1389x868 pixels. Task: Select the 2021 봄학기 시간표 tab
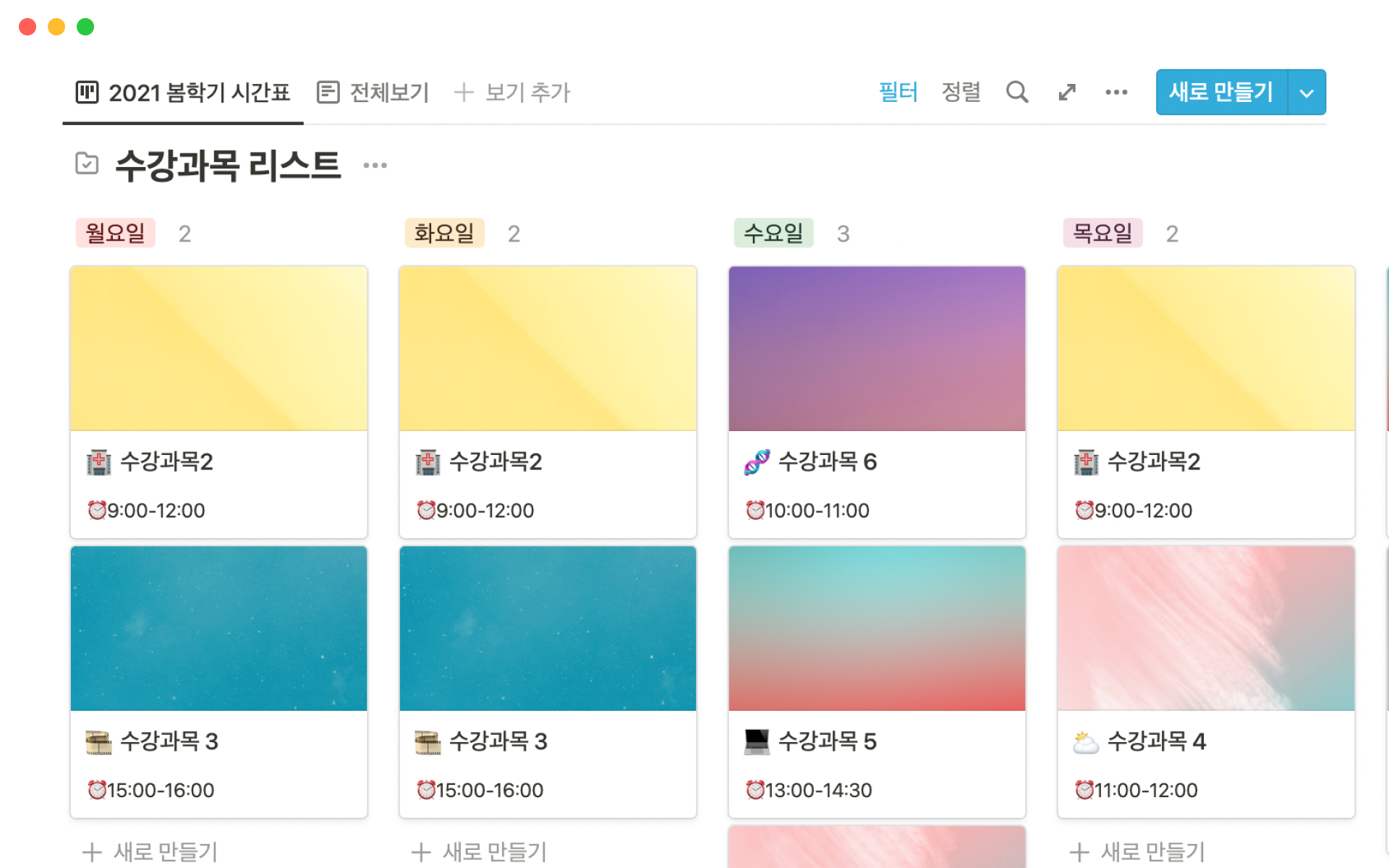(x=183, y=93)
